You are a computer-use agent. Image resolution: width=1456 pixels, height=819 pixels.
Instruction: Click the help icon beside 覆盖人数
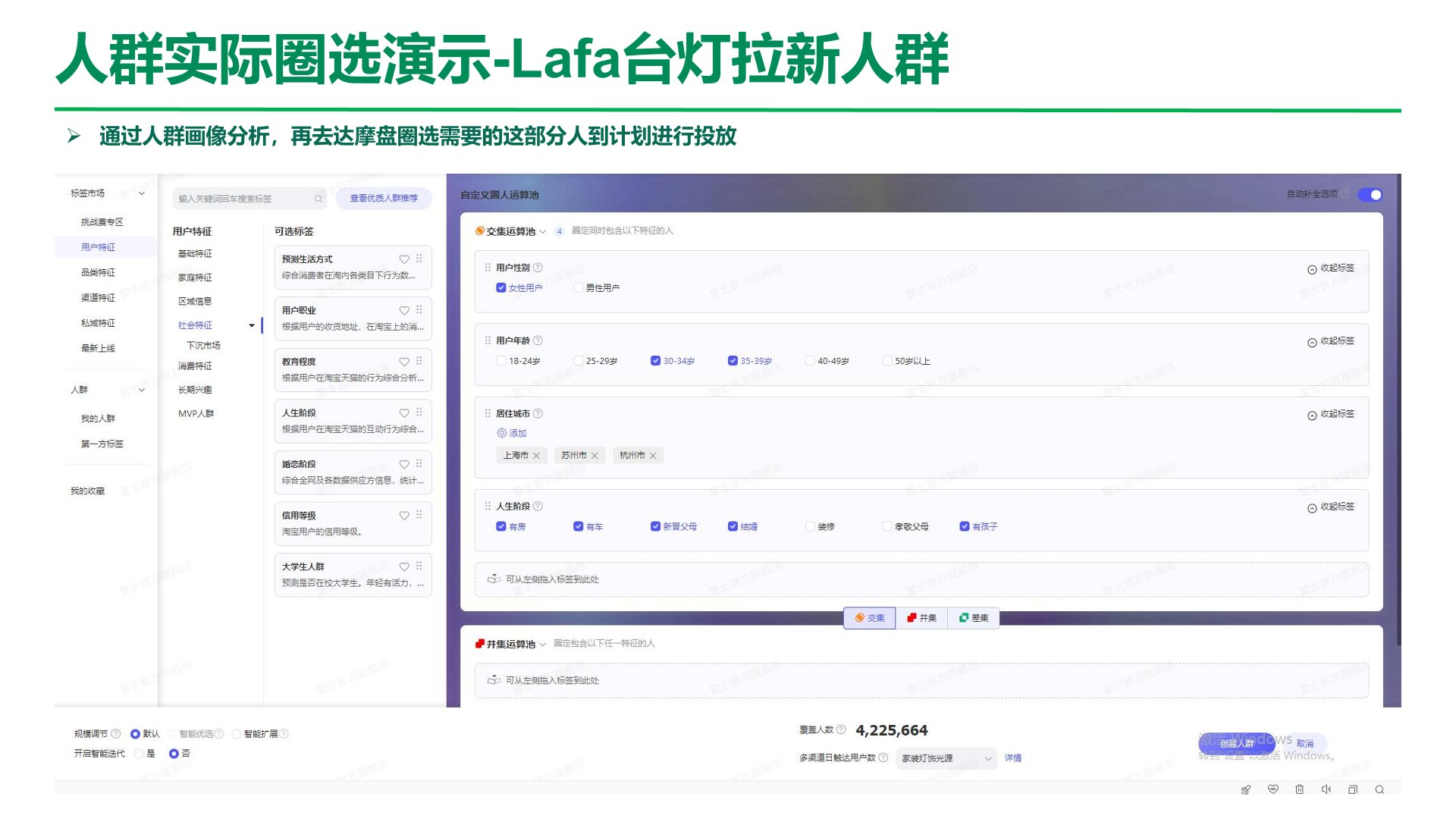pyautogui.click(x=841, y=730)
